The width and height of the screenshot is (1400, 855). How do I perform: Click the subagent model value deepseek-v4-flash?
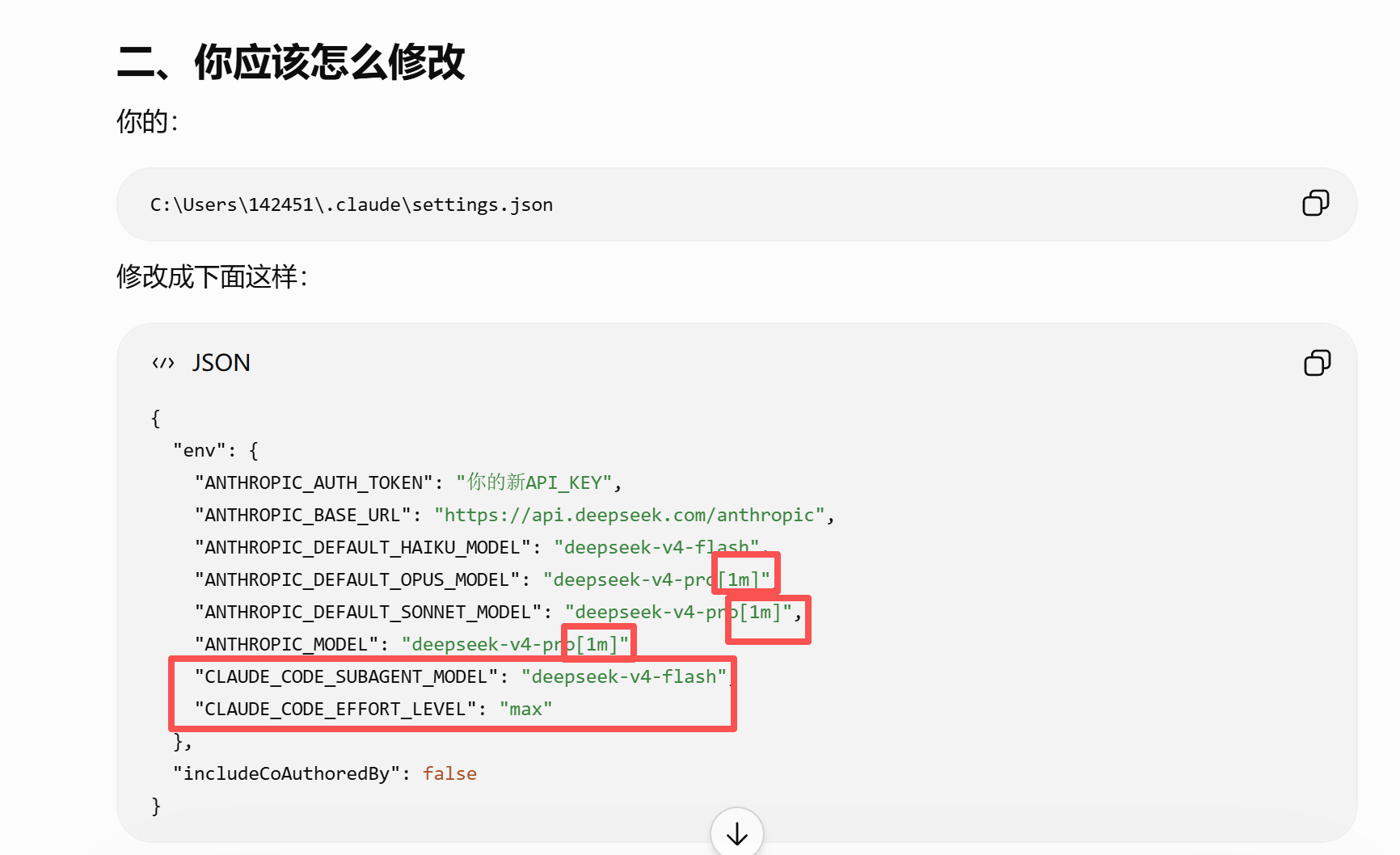[x=624, y=676]
